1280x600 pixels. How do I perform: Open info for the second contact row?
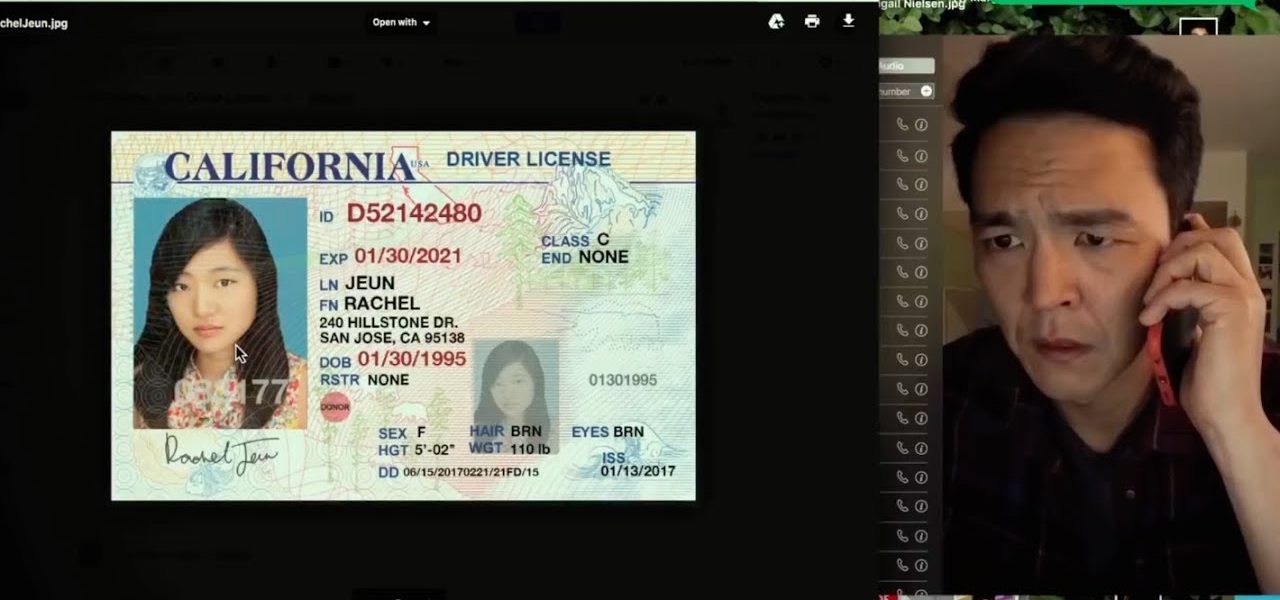point(921,155)
